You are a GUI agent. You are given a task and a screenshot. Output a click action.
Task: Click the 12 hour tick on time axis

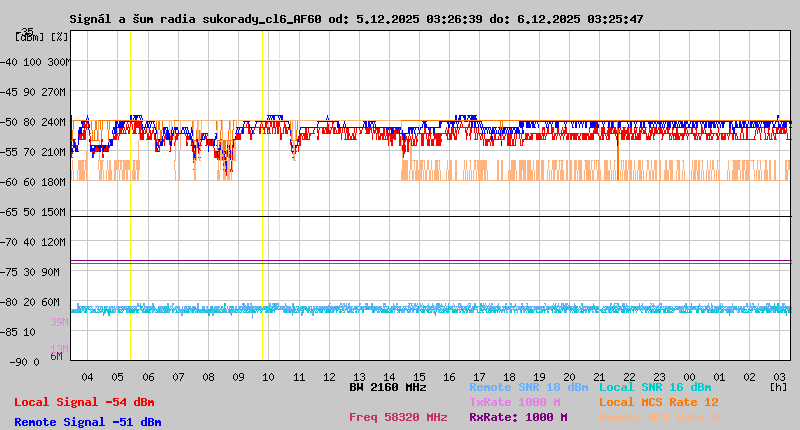point(329,376)
